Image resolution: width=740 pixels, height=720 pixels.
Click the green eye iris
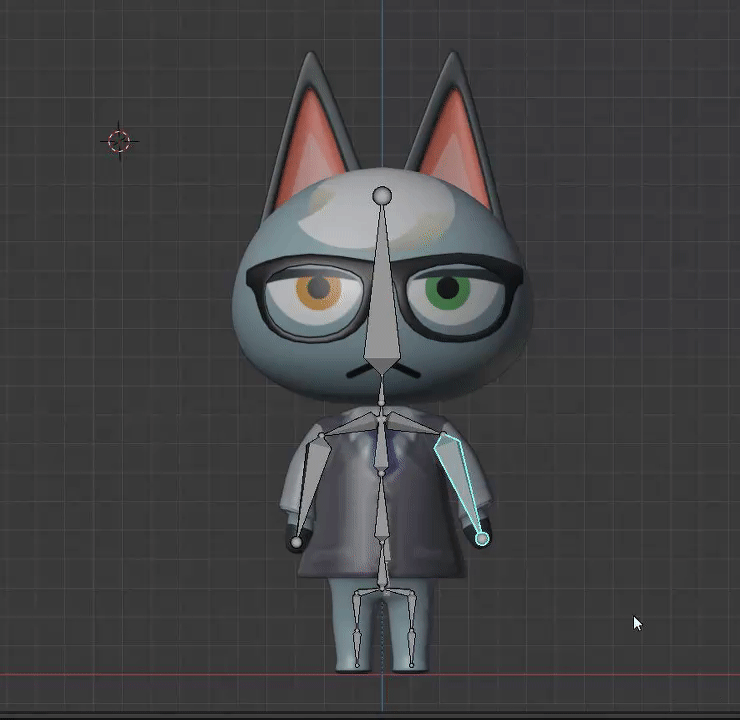pos(448,291)
